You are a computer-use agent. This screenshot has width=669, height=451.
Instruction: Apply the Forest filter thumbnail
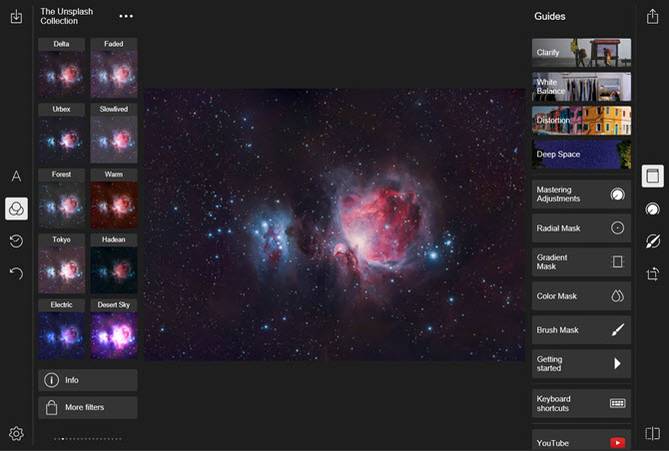[61, 199]
